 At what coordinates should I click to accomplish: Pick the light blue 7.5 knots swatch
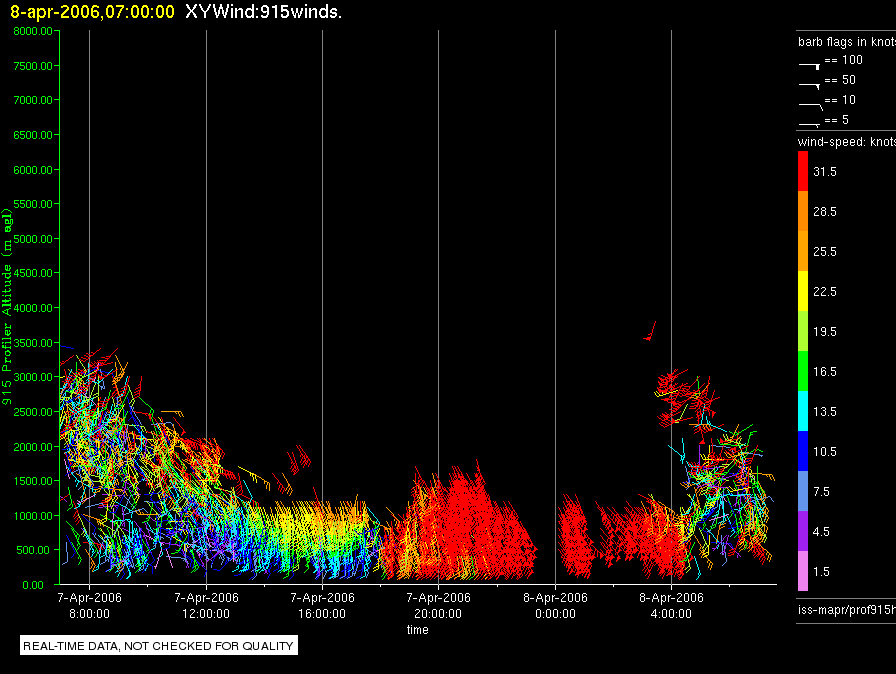coord(803,491)
